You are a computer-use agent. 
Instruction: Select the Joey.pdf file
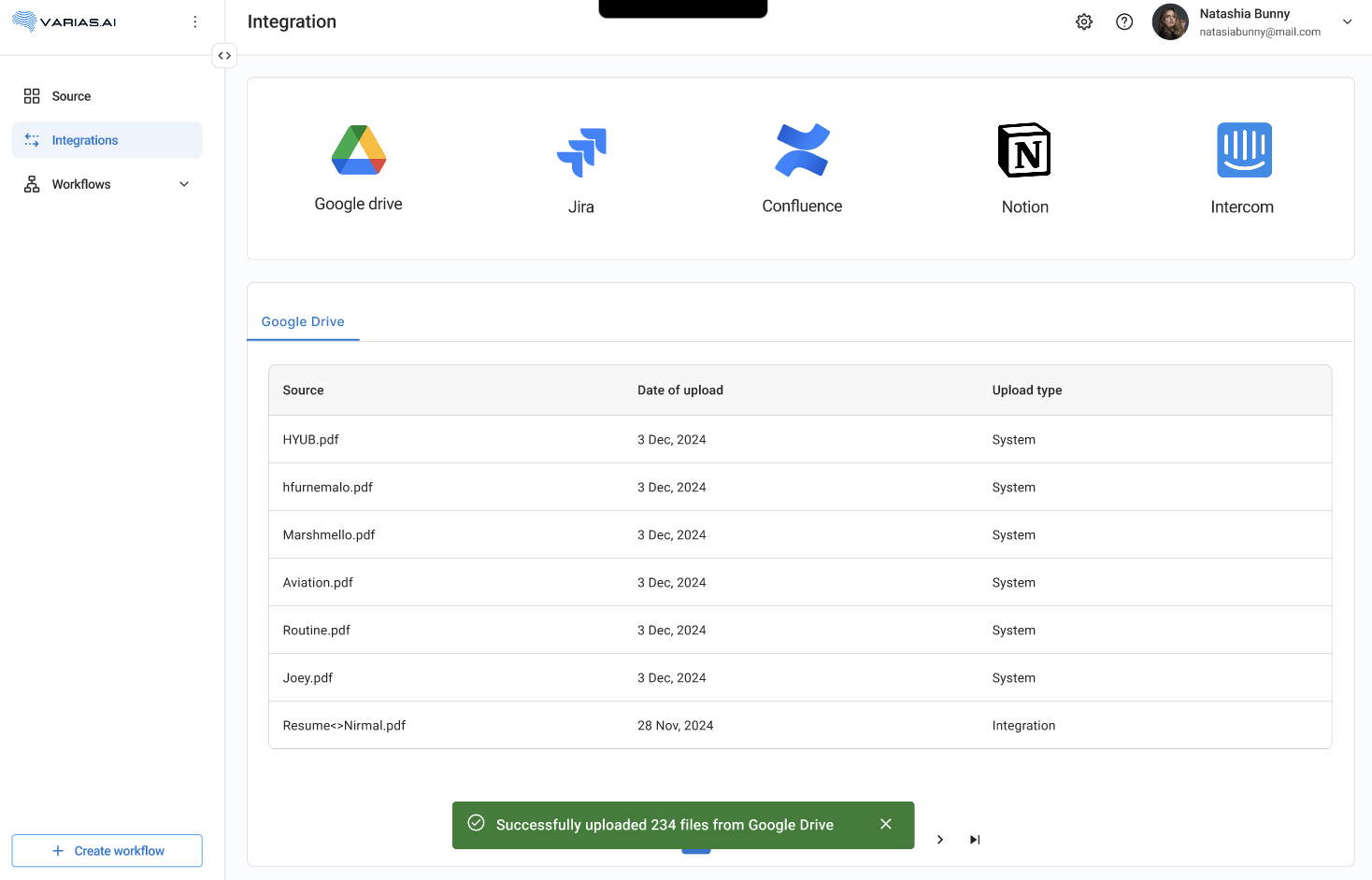click(307, 678)
